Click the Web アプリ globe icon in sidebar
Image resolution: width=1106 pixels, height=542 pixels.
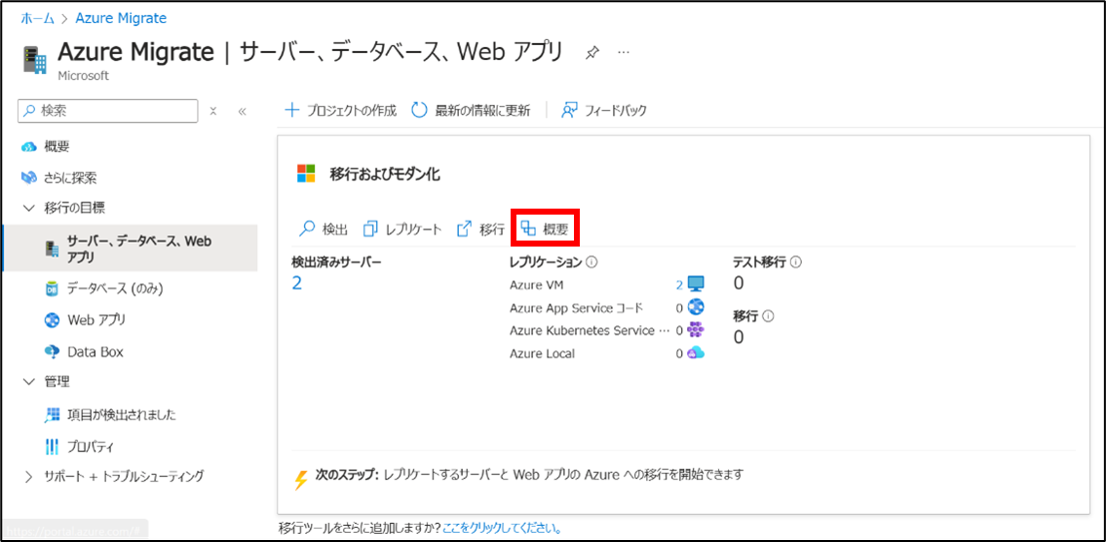point(51,320)
